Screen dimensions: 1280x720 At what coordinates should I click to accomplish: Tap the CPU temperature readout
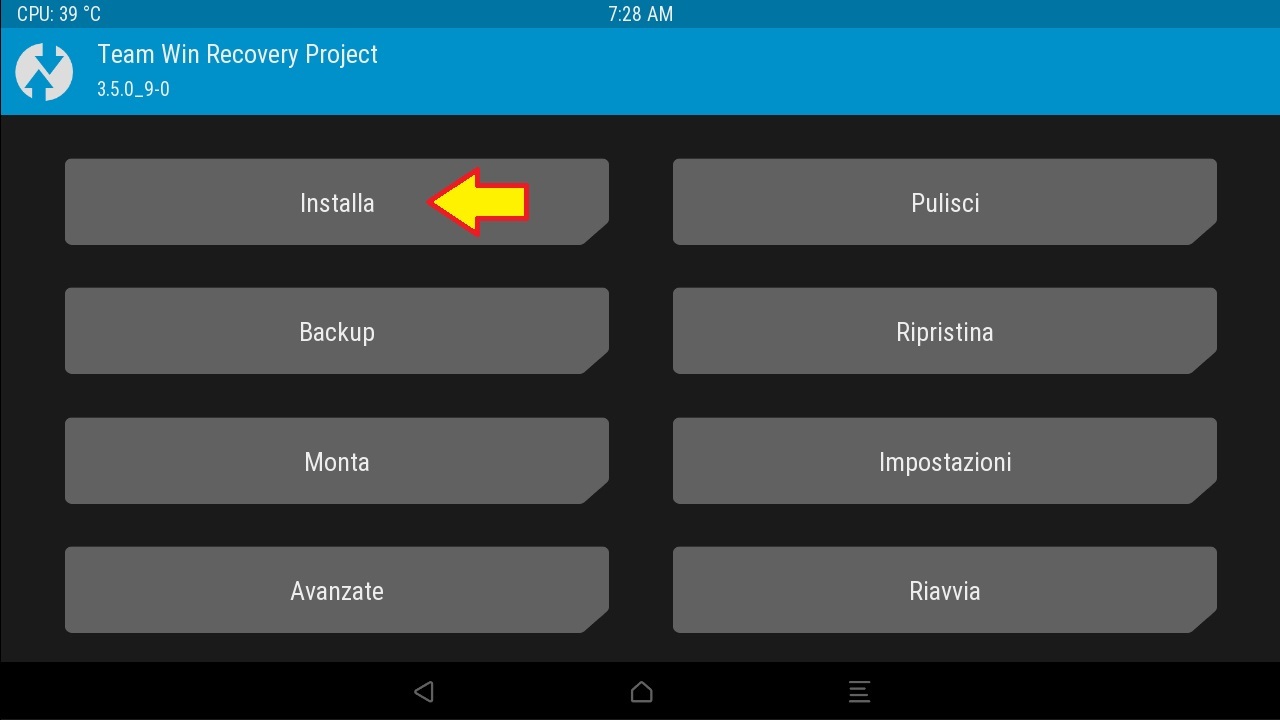click(59, 14)
